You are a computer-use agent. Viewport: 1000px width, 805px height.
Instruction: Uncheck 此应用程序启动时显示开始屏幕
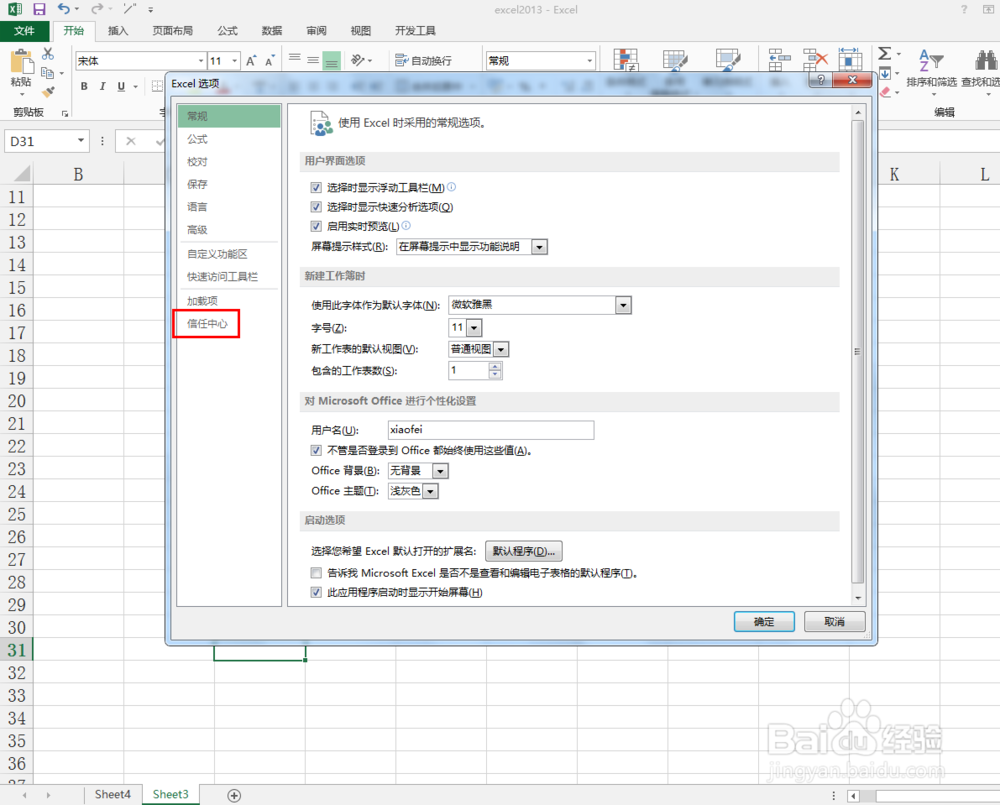tap(317, 591)
